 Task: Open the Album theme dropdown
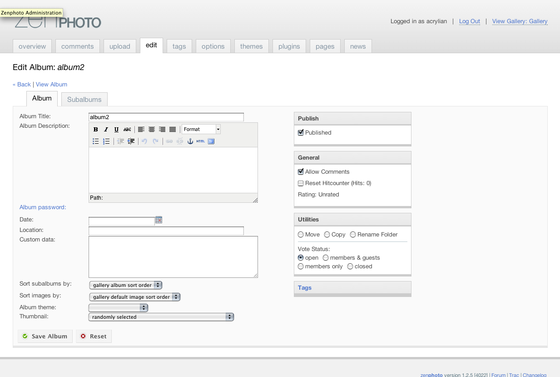point(118,307)
